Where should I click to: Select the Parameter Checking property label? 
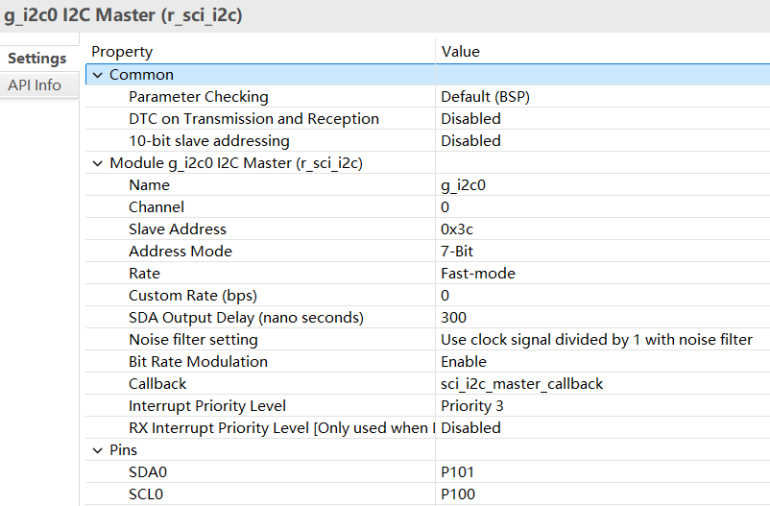pyautogui.click(x=198, y=97)
